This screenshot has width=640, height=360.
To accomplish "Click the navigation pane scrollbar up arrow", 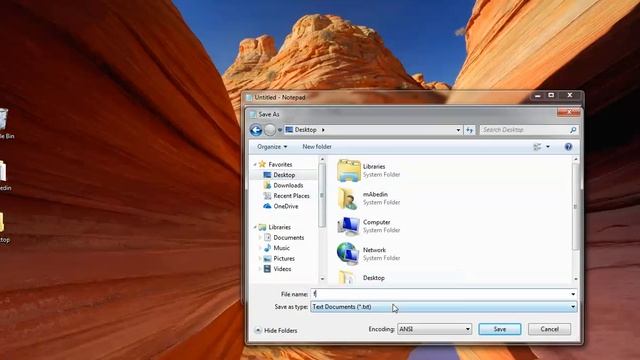I will 322,159.
